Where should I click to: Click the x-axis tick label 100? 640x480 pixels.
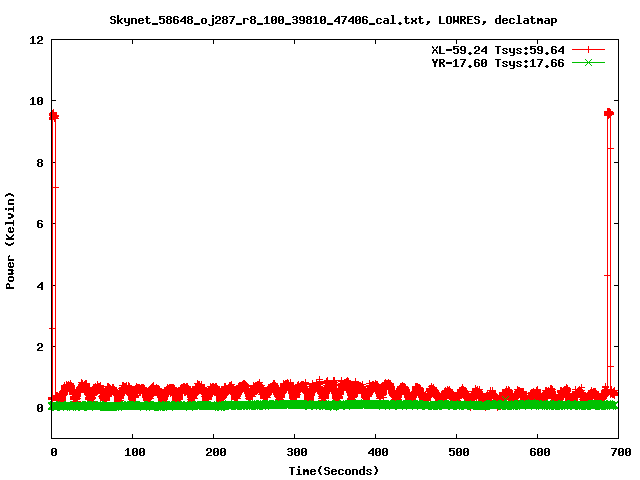135,452
